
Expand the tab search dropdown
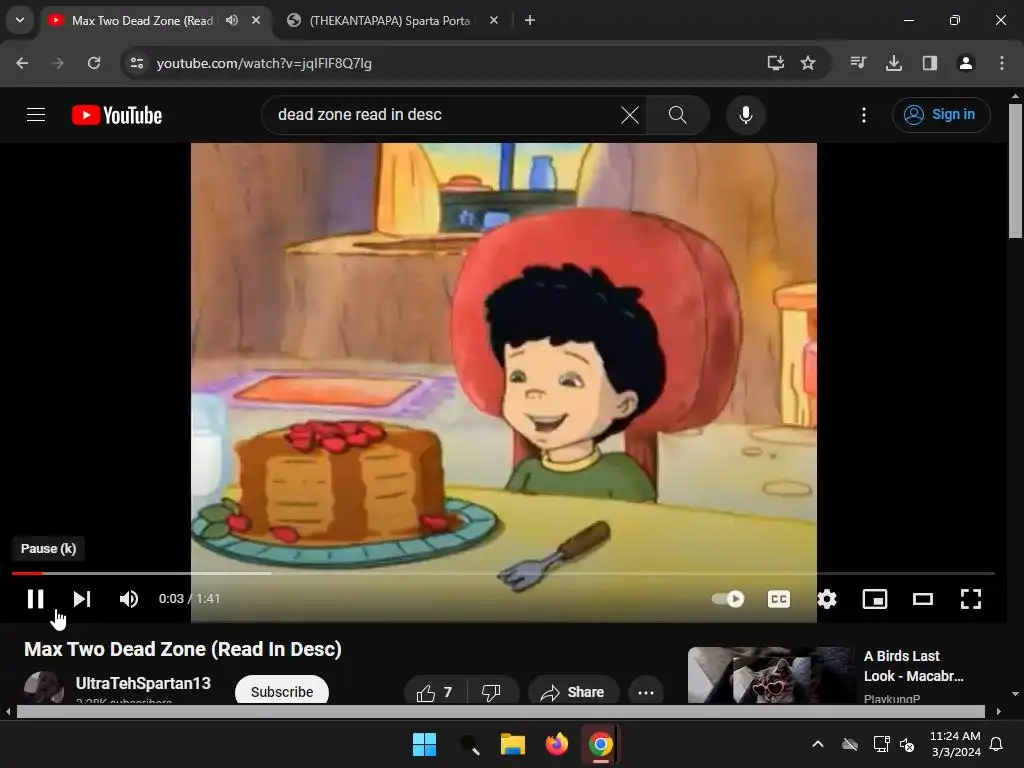click(20, 20)
